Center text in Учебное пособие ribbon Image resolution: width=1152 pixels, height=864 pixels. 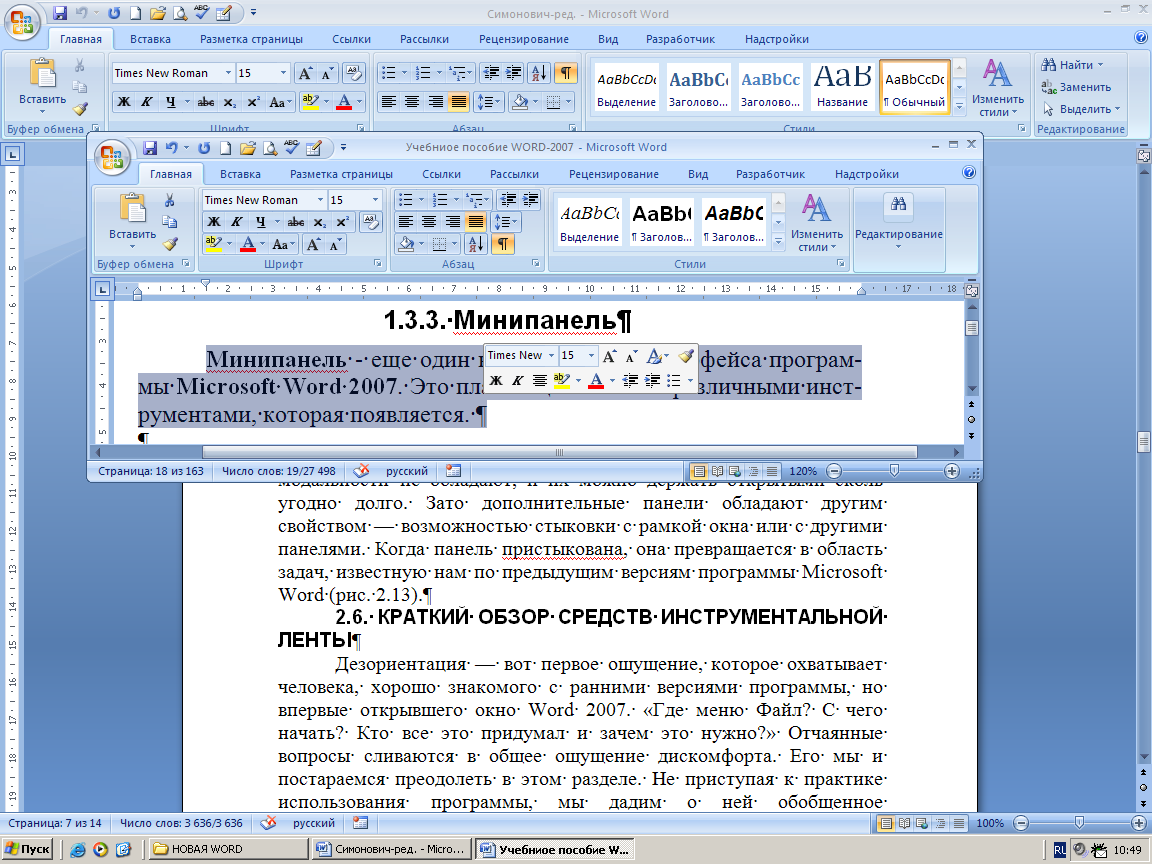pyautogui.click(x=428, y=222)
